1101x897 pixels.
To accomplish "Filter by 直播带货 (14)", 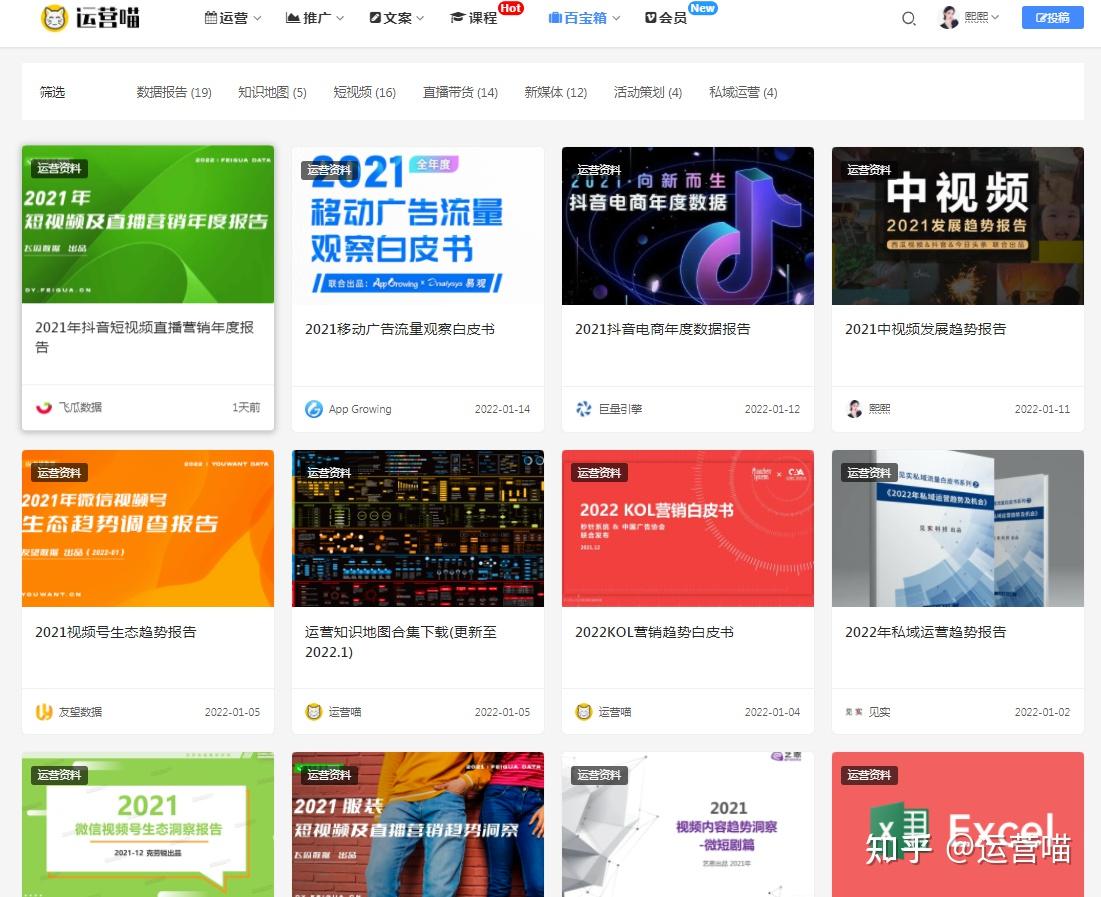I will click(460, 92).
